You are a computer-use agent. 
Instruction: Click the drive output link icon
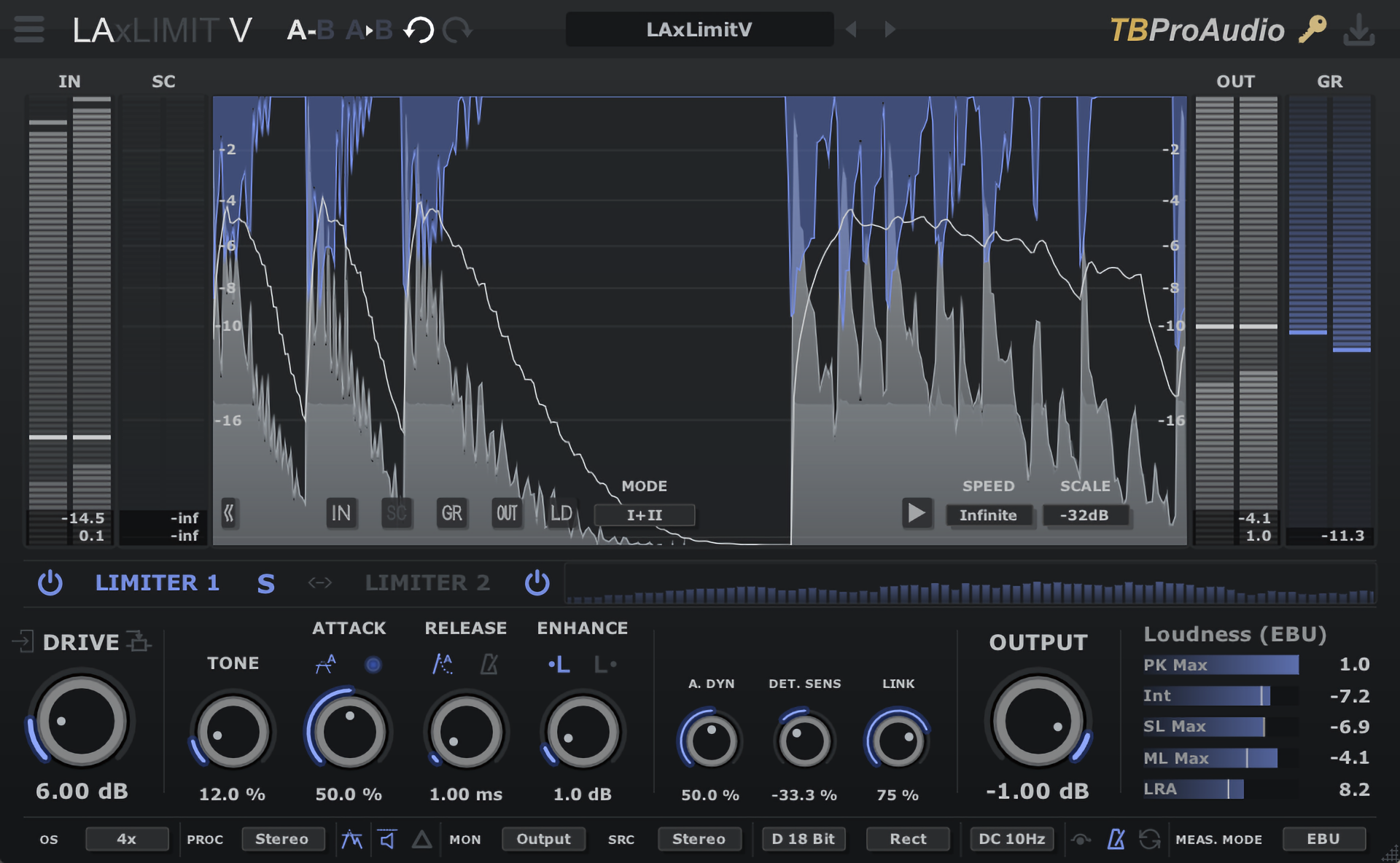[138, 641]
